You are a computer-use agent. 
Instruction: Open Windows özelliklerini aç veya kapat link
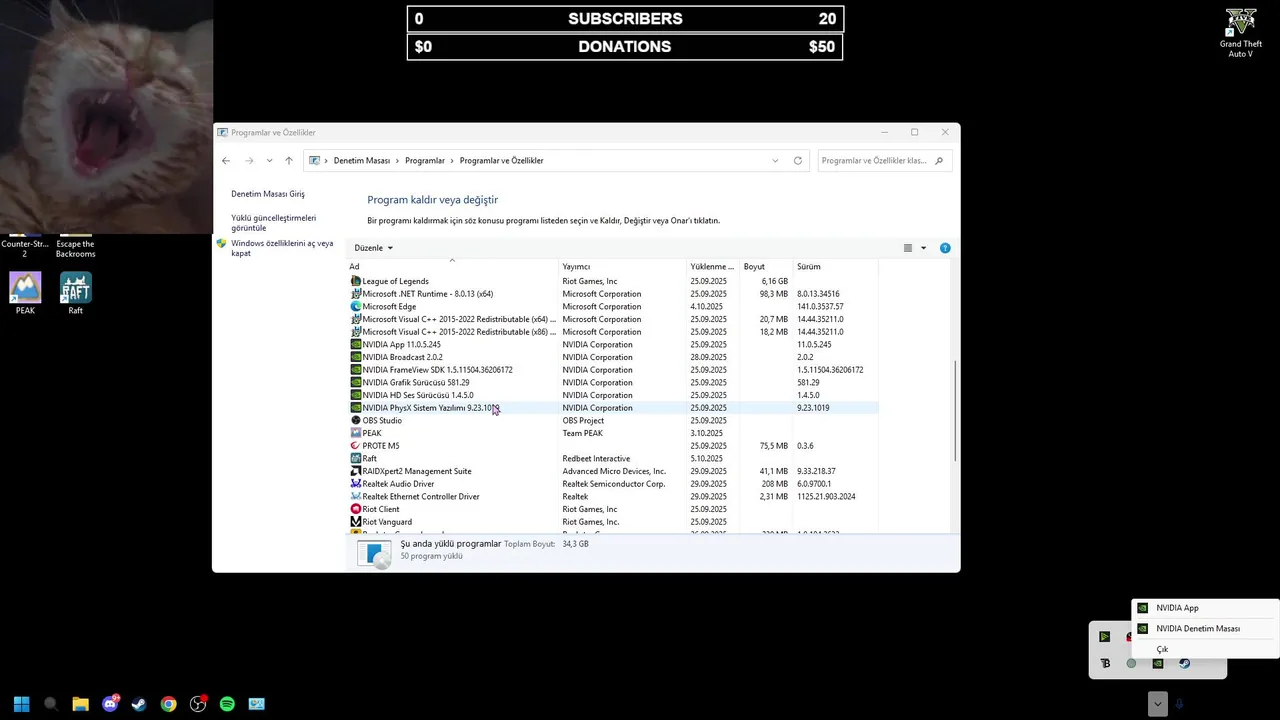282,248
